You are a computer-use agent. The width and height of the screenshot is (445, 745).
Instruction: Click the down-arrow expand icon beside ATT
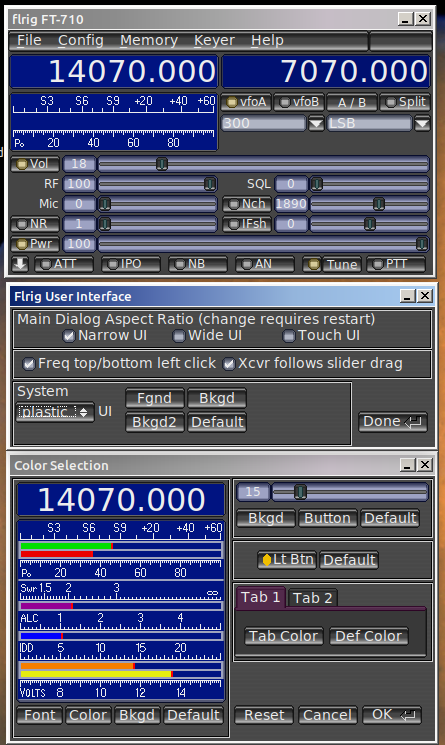pyautogui.click(x=20, y=264)
